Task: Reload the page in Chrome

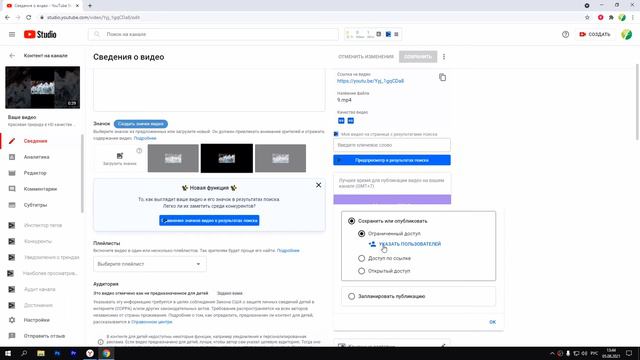Action: (29, 18)
